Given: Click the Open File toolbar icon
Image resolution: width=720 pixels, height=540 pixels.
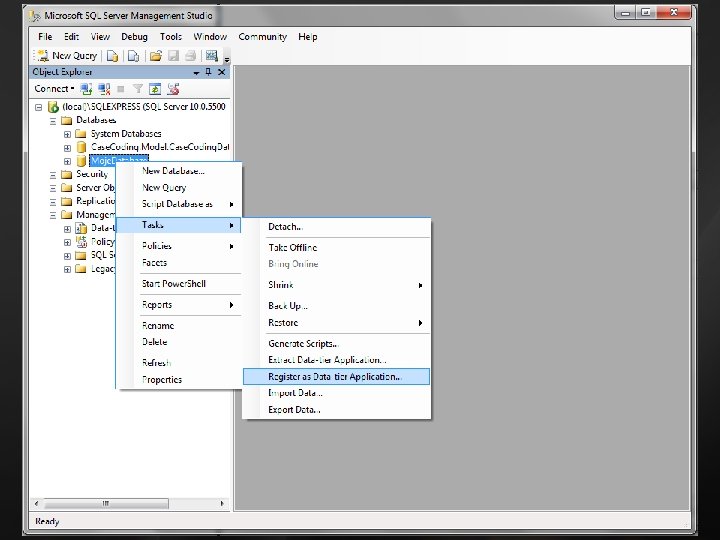Looking at the screenshot, I should [156, 56].
